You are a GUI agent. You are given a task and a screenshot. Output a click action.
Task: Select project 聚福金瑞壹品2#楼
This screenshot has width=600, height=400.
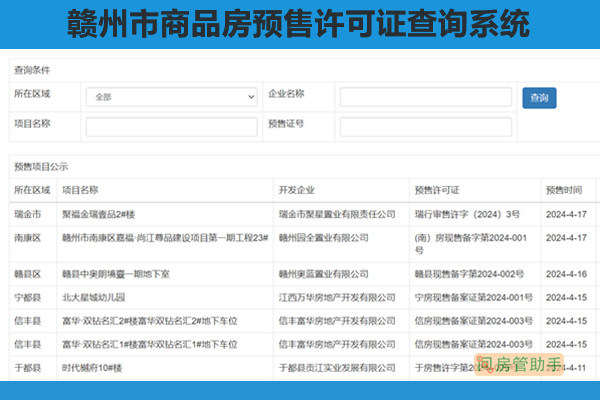tap(99, 214)
